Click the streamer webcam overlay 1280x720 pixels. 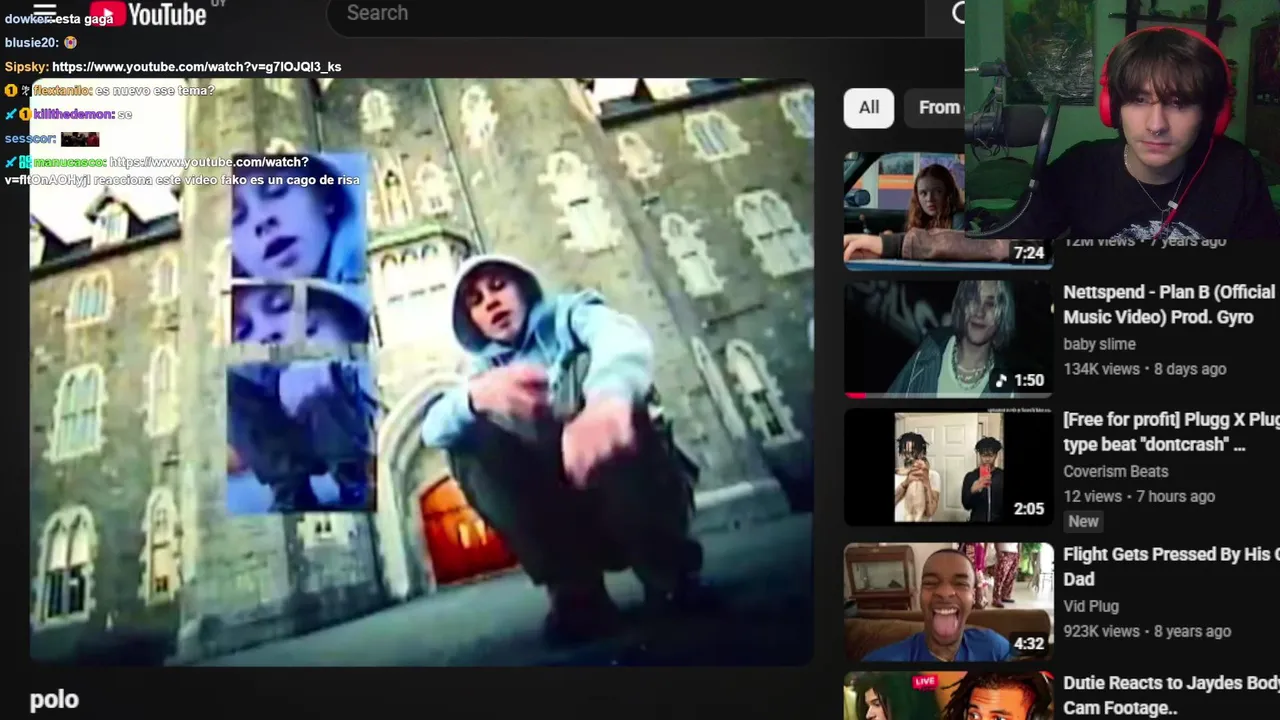[x=1122, y=120]
